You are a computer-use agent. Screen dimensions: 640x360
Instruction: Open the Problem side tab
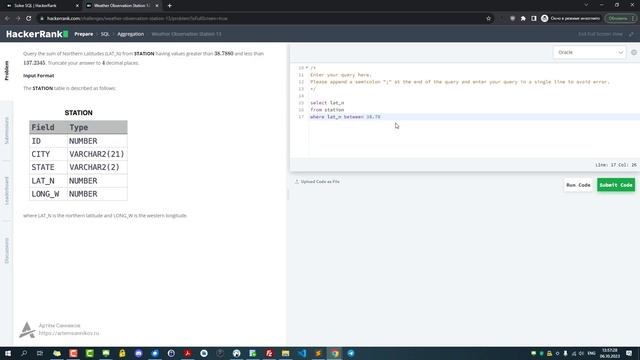click(x=7, y=70)
